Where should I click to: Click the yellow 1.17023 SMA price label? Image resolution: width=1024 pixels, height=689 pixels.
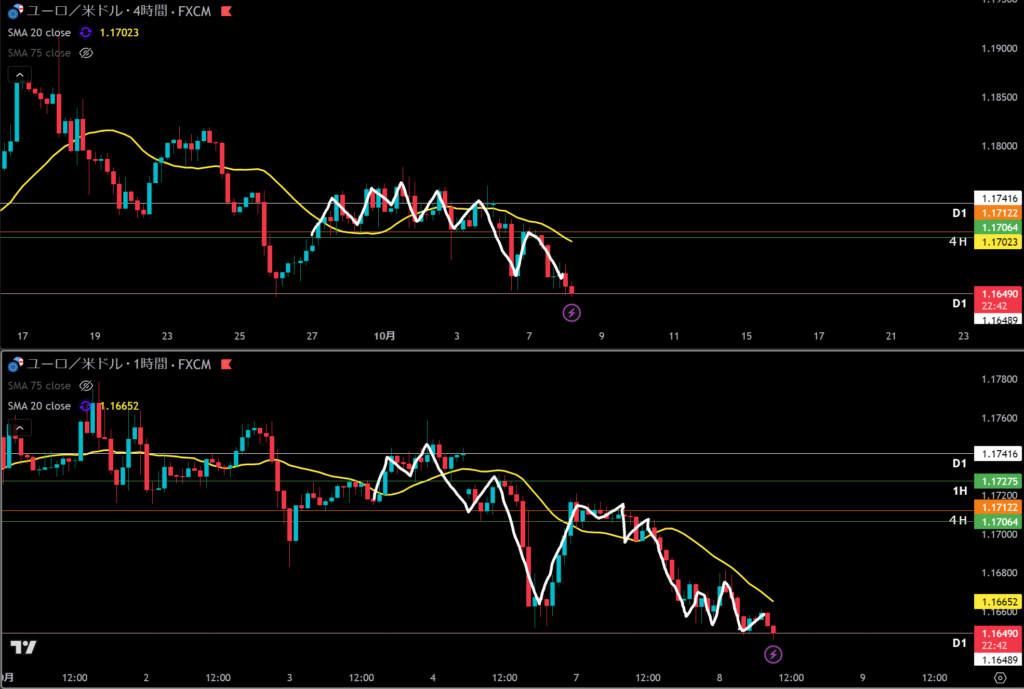pos(997,243)
